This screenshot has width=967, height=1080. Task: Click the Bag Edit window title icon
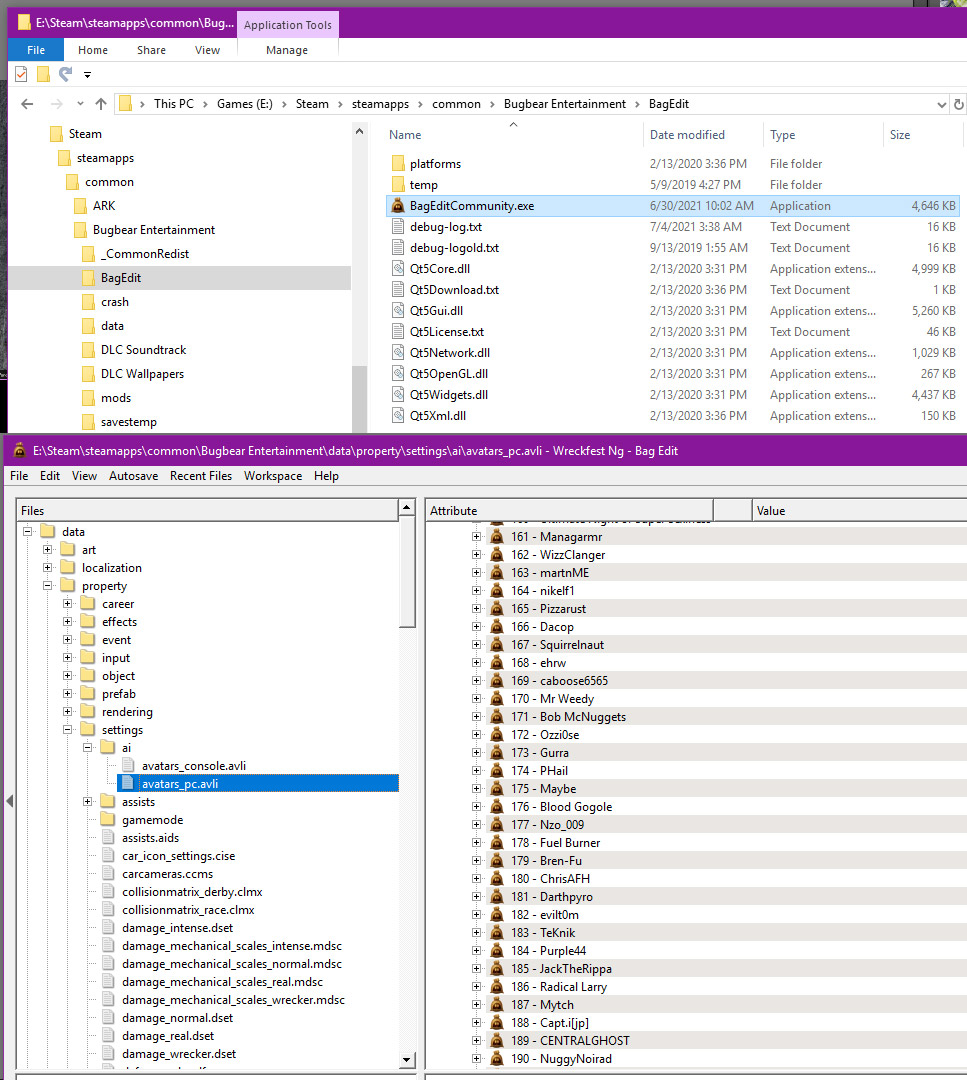[x=19, y=450]
